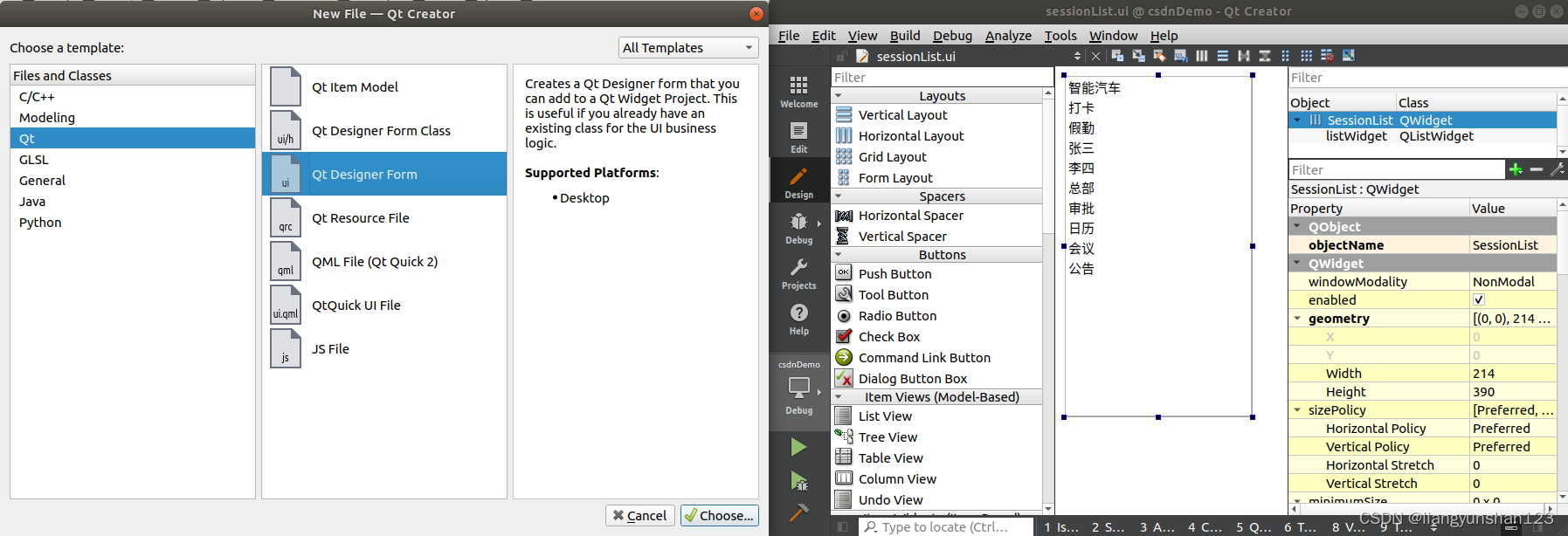Click the Type to locate search field
This screenshot has width=1568, height=536.
(x=946, y=527)
